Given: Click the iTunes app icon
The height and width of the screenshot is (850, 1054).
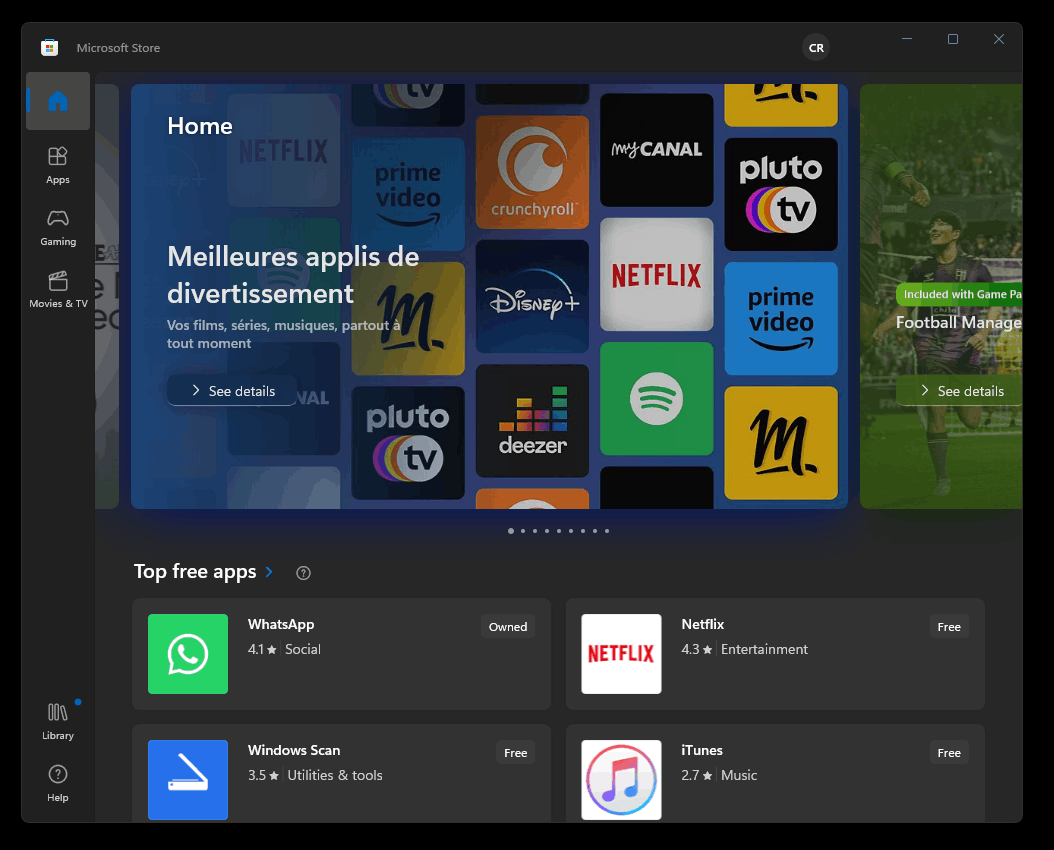Looking at the screenshot, I should click(621, 779).
